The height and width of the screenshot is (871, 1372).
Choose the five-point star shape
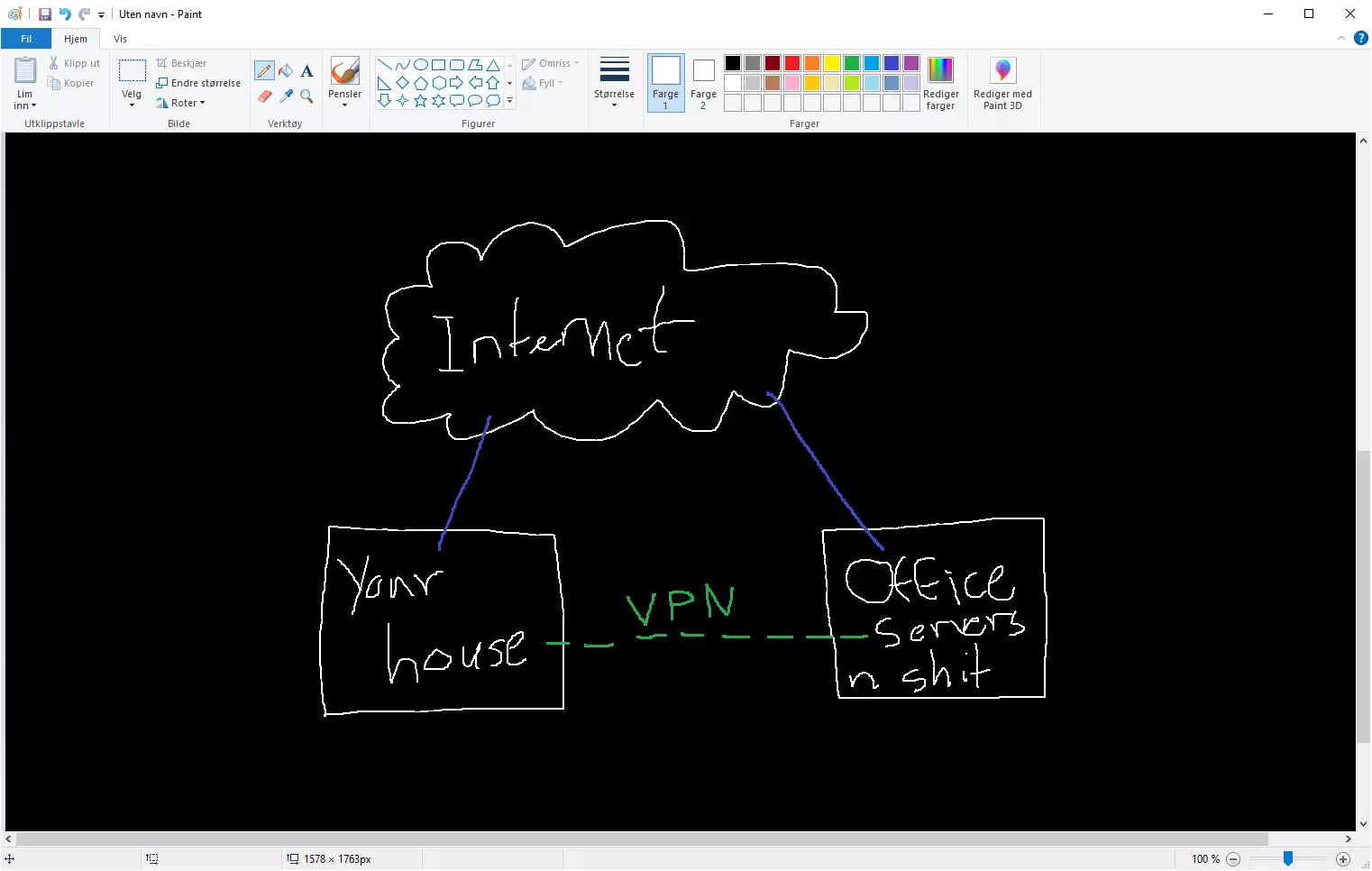[x=421, y=101]
